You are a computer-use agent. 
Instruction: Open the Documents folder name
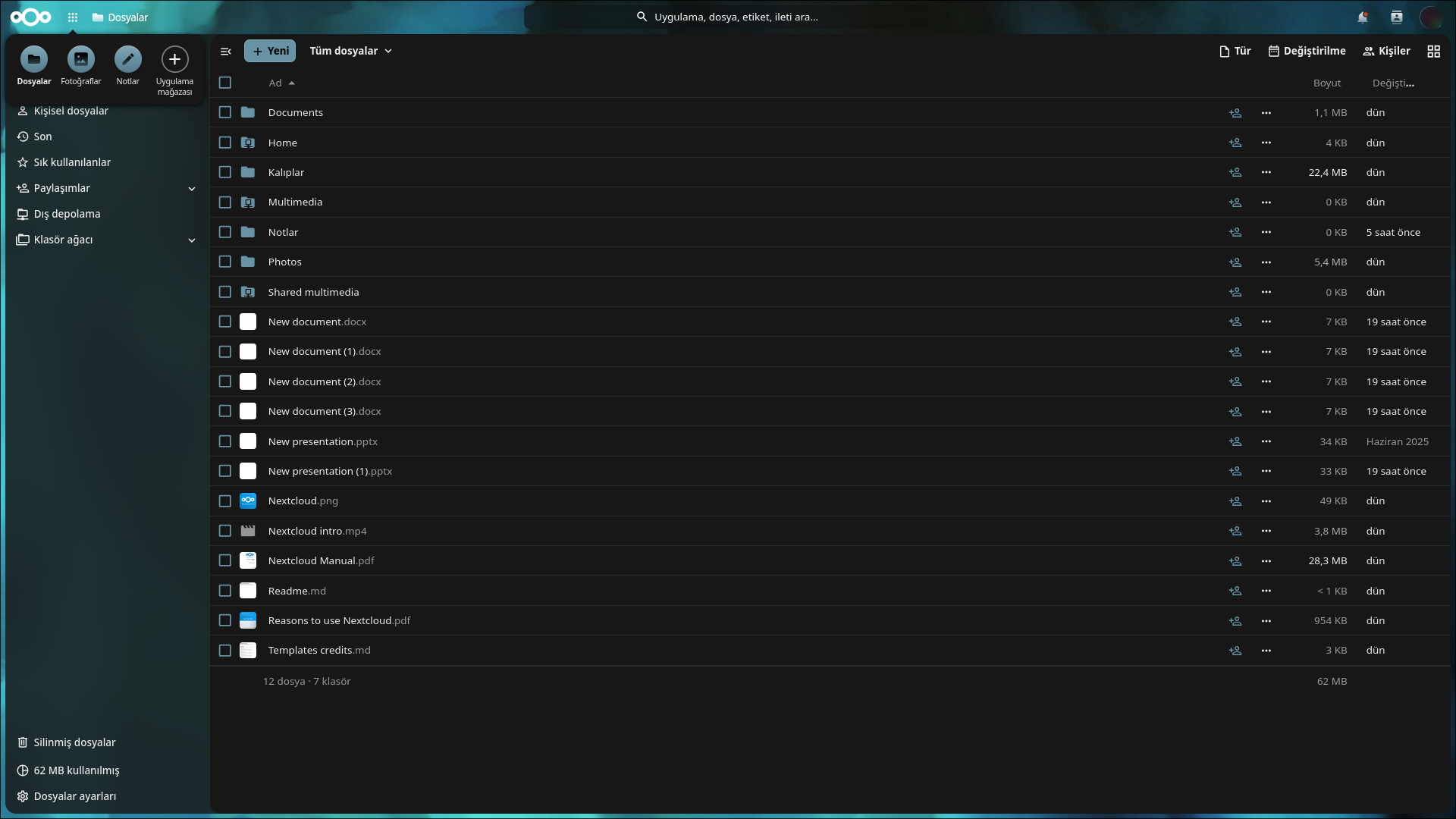coord(296,112)
